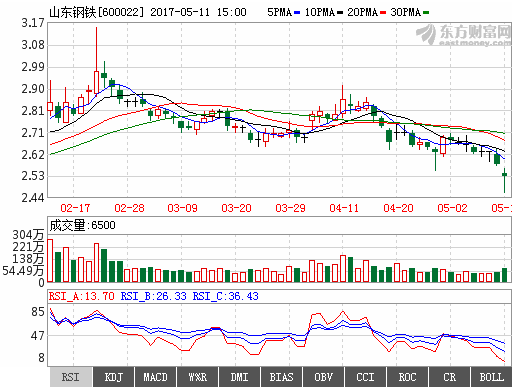Click the 3.17 price axis label
This screenshot has width=513, height=388.
(33, 23)
